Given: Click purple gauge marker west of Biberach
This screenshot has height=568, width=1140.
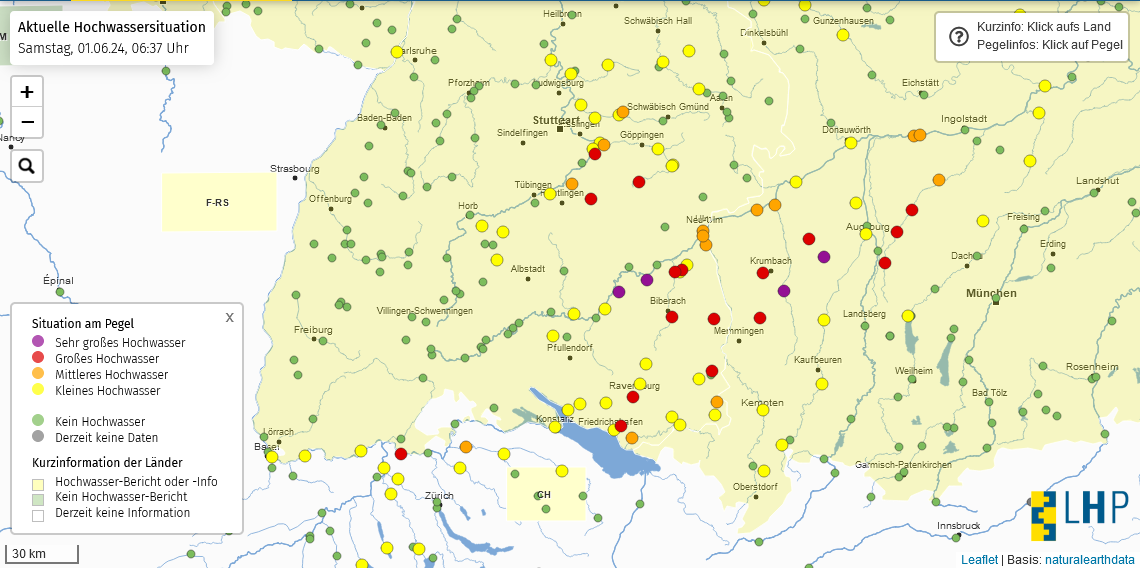Looking at the screenshot, I should 619,292.
